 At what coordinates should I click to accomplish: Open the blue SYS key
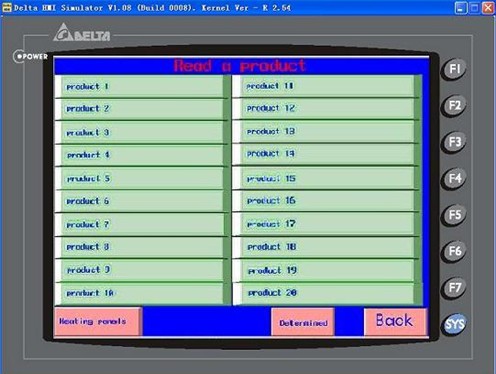click(454, 324)
